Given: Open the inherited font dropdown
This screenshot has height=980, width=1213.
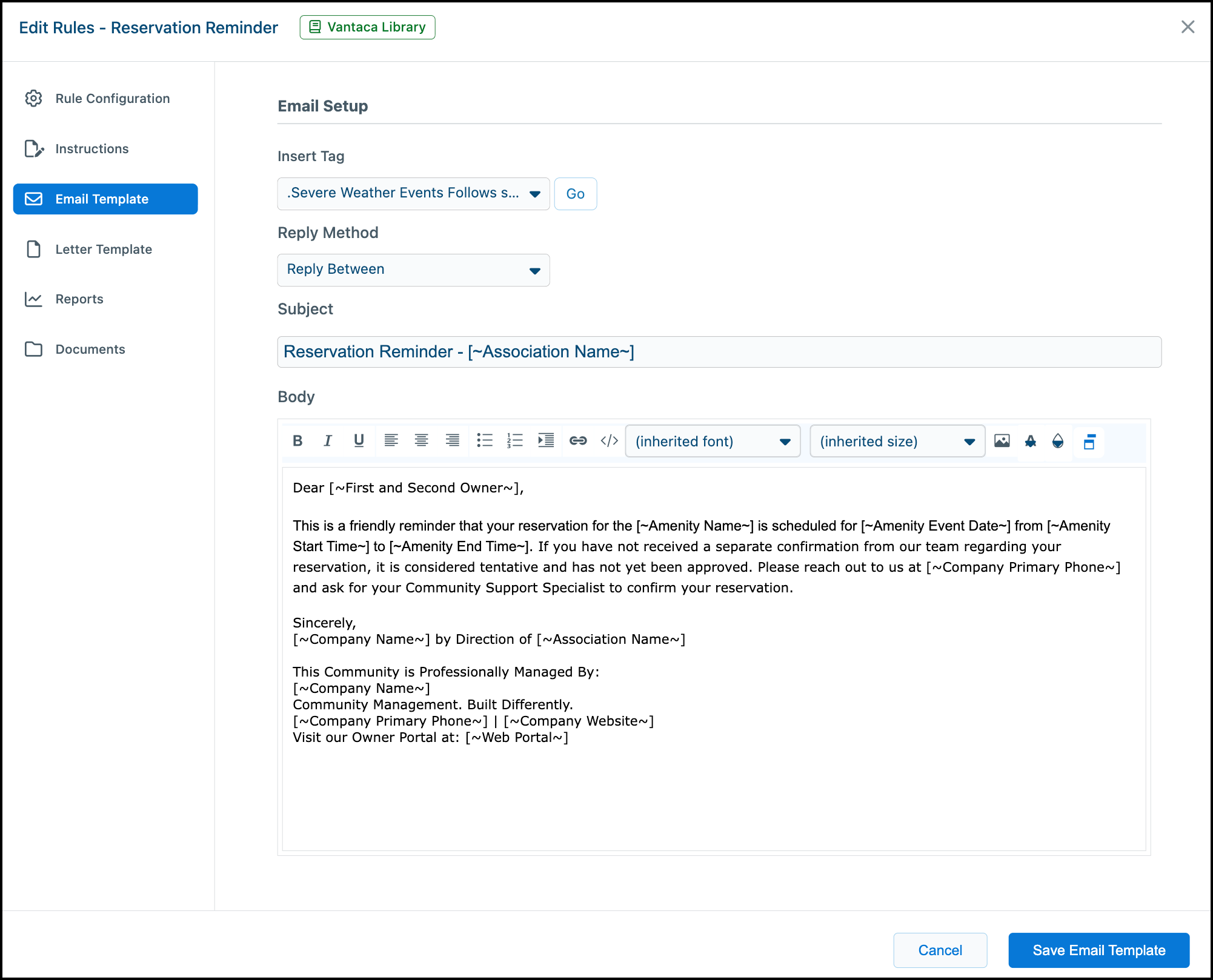Looking at the screenshot, I should pyautogui.click(x=713, y=442).
